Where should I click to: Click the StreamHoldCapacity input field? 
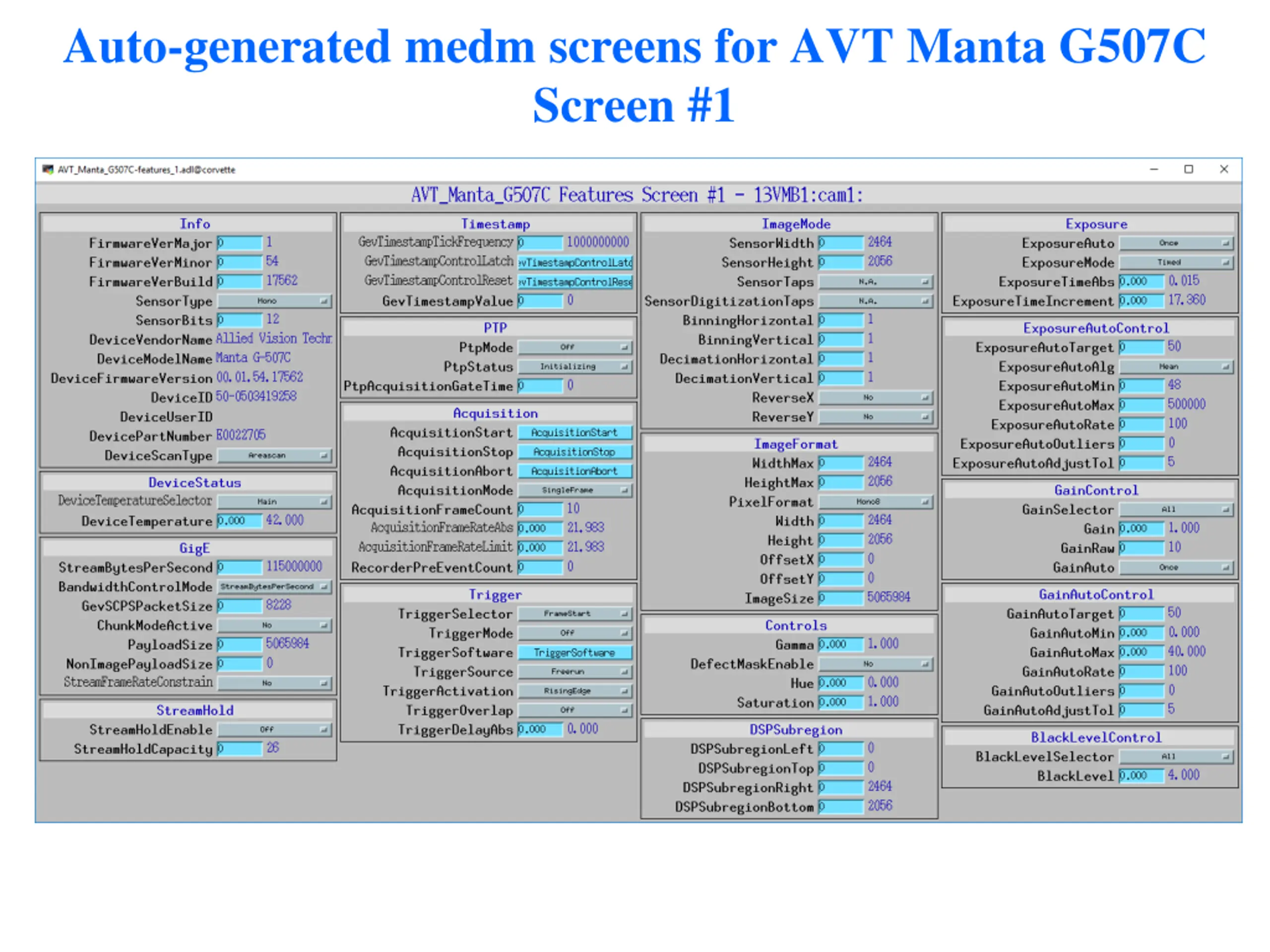[x=240, y=749]
